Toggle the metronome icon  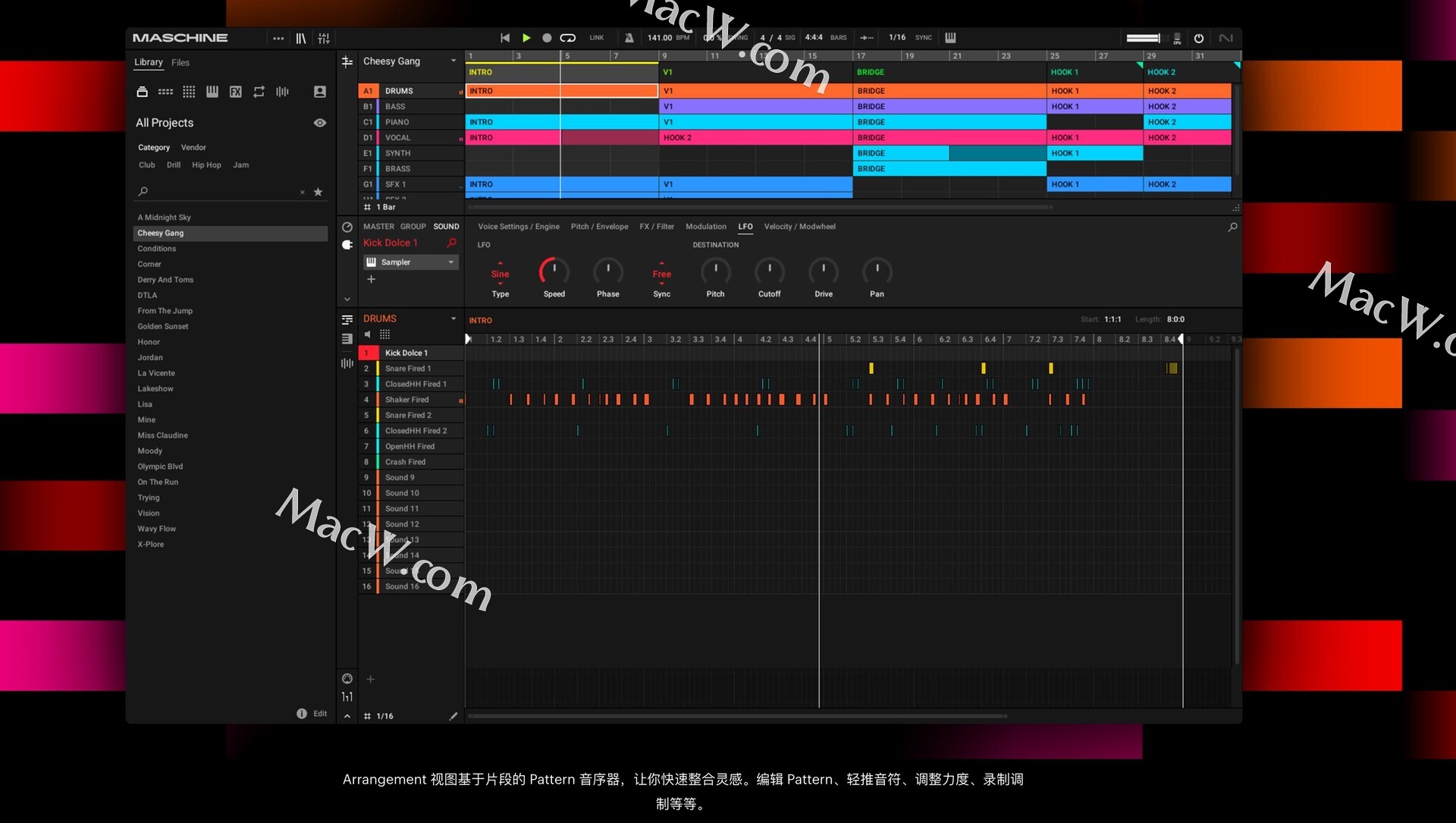(x=629, y=38)
